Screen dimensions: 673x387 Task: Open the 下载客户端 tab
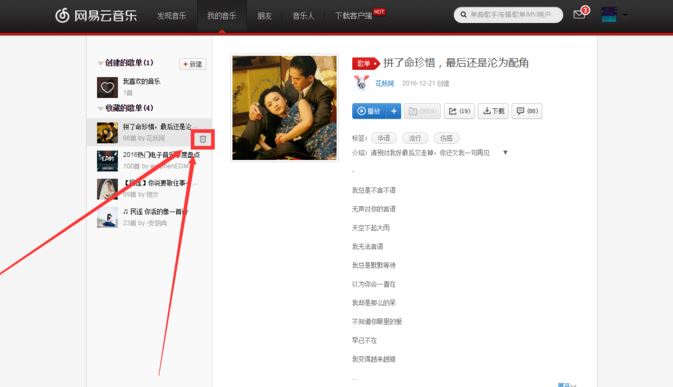[x=354, y=16]
